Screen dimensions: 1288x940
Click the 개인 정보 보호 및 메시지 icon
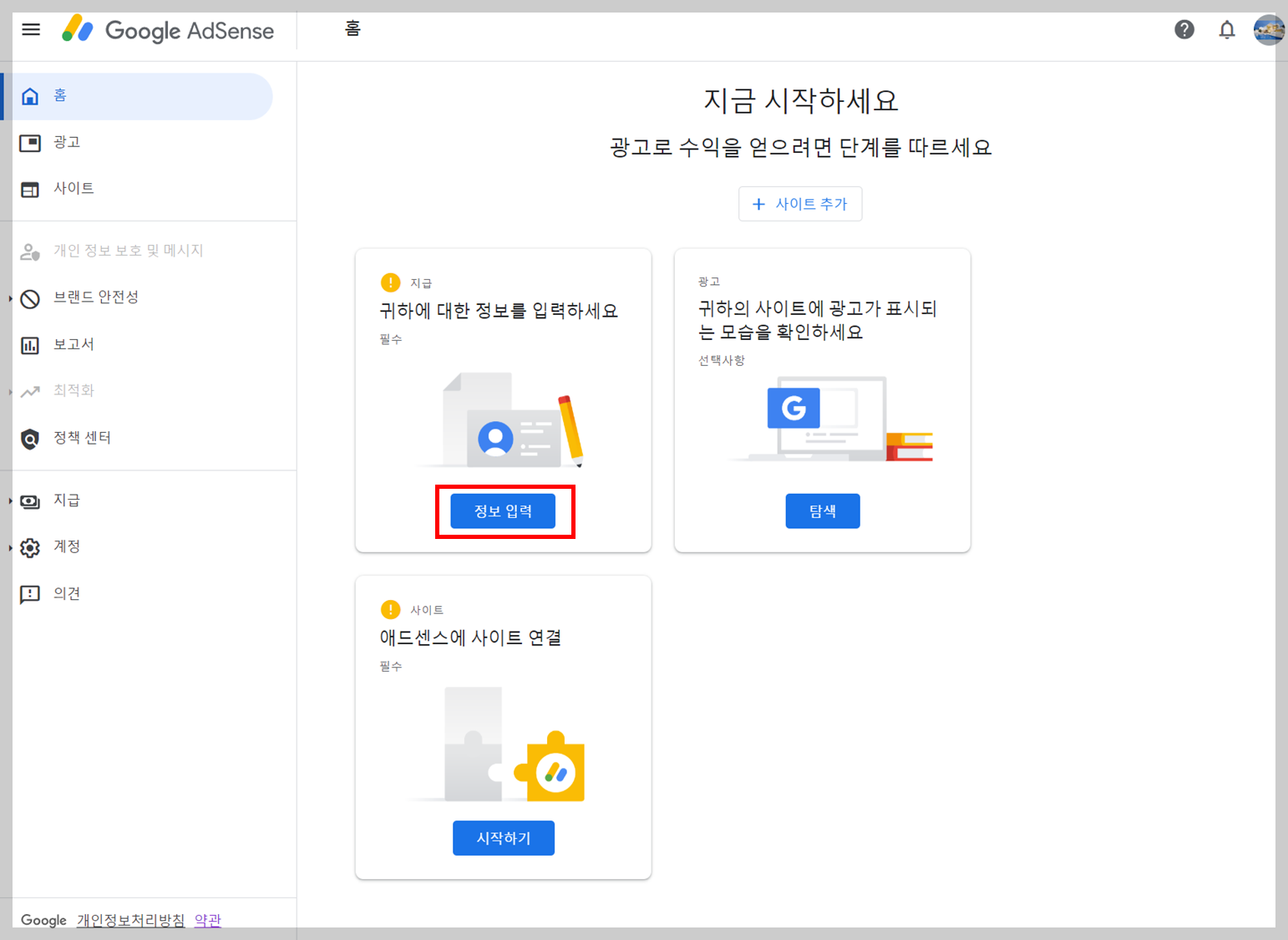[30, 252]
